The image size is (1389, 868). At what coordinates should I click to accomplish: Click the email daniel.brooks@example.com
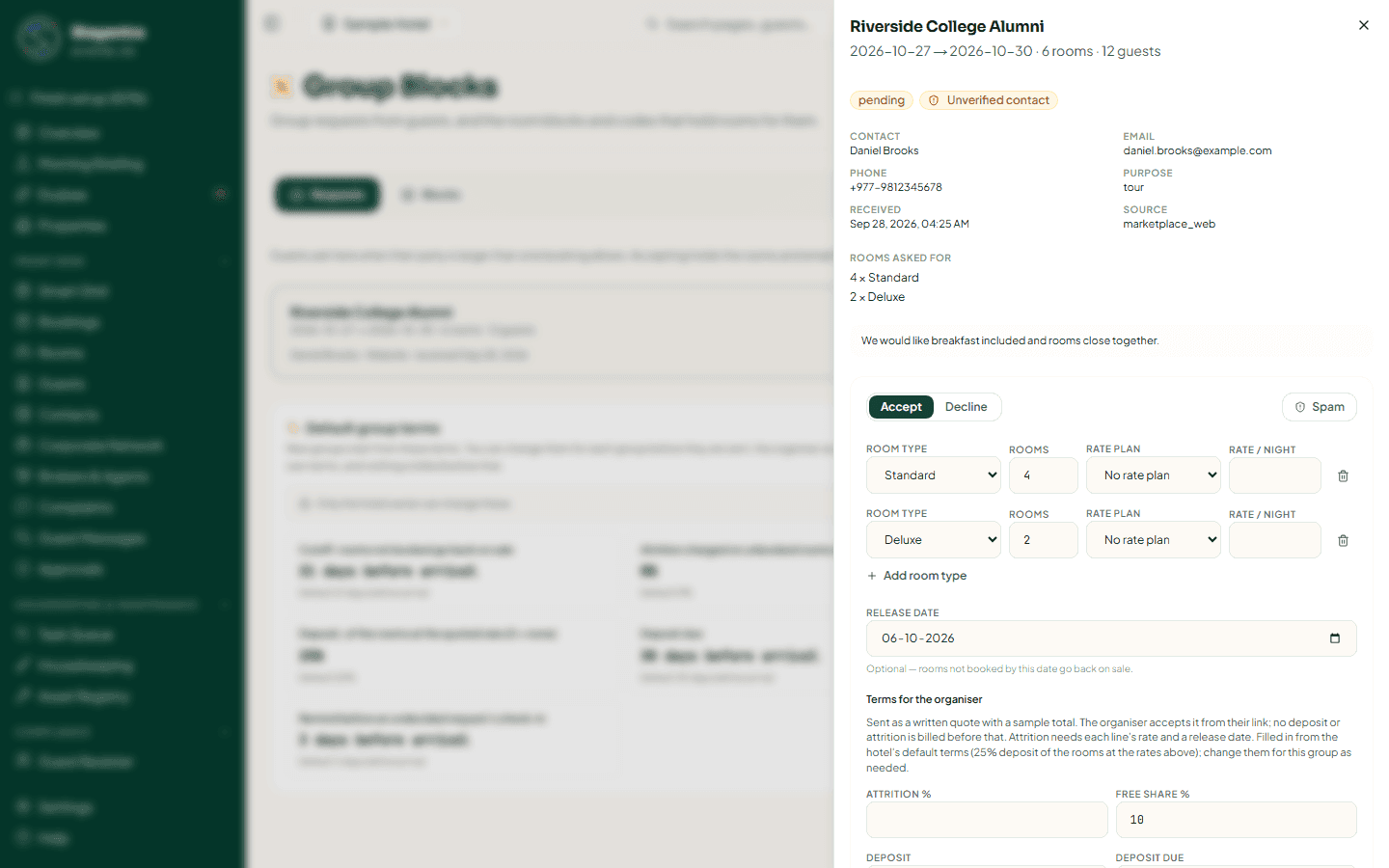point(1197,150)
